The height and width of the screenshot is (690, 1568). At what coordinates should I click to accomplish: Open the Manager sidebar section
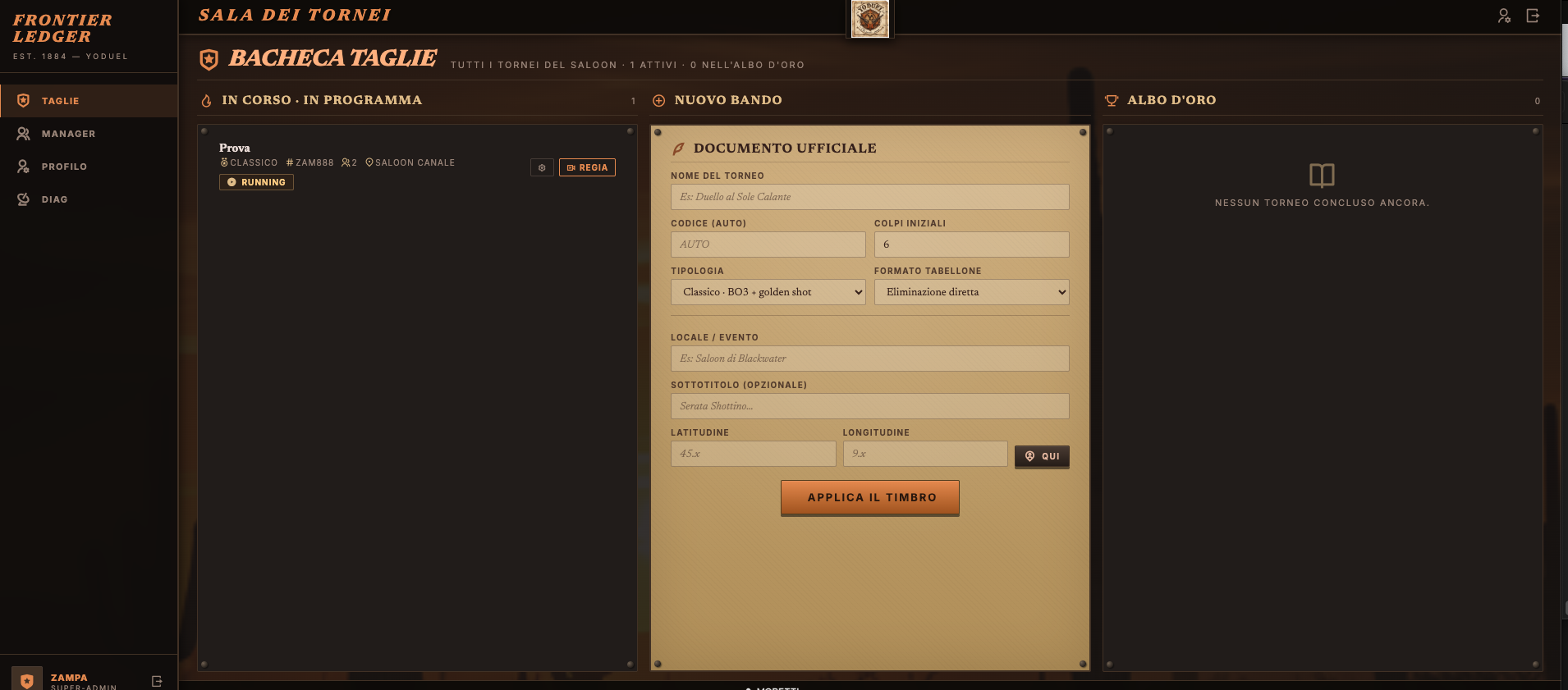(89, 134)
